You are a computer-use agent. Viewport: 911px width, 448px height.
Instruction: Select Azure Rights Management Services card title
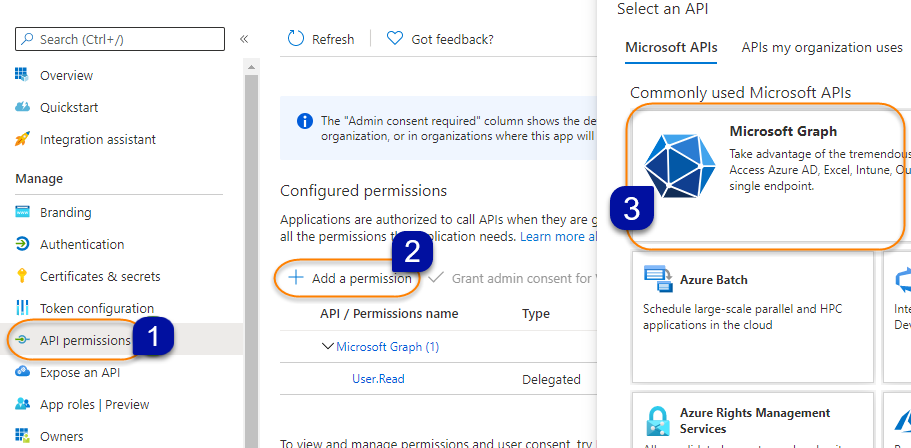755,421
